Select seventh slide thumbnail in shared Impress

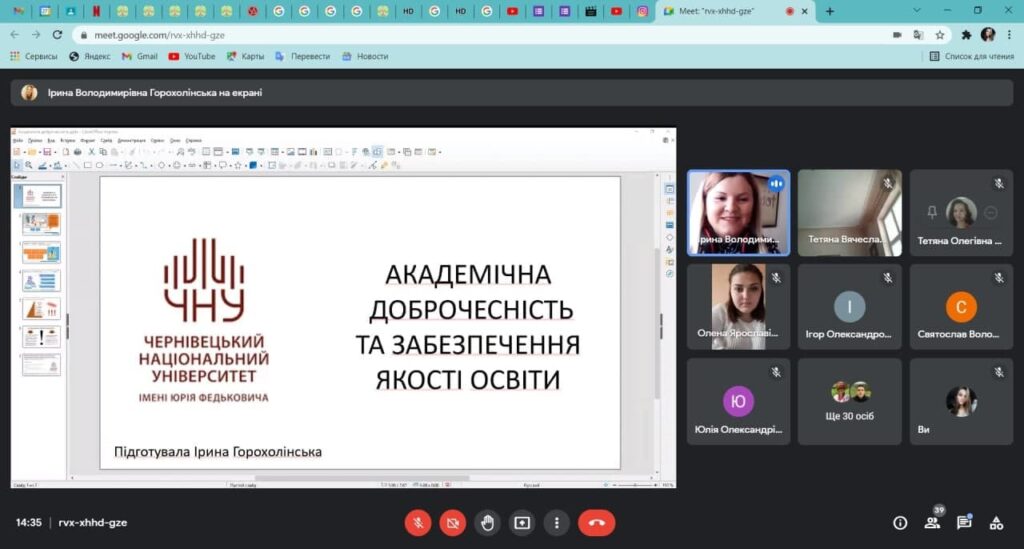tap(41, 365)
